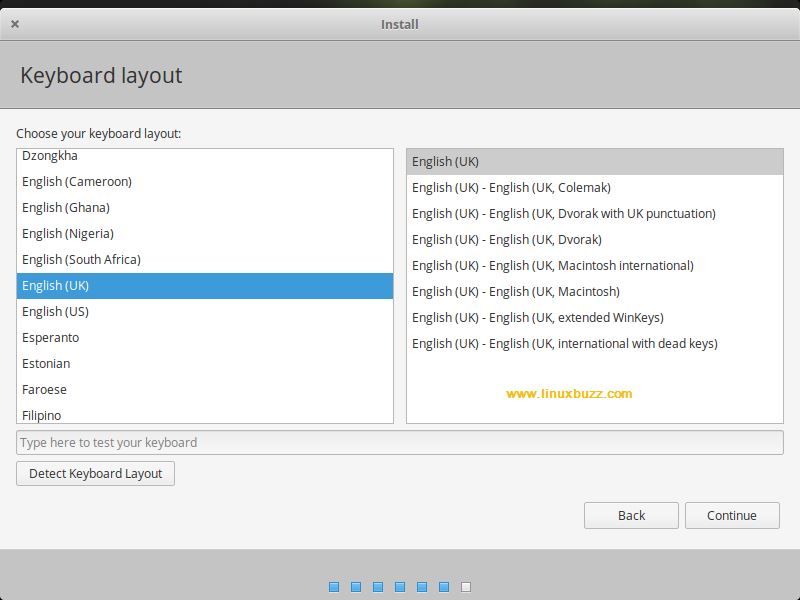
Task: Select Dzongkha in the language list
Action: tap(205, 156)
